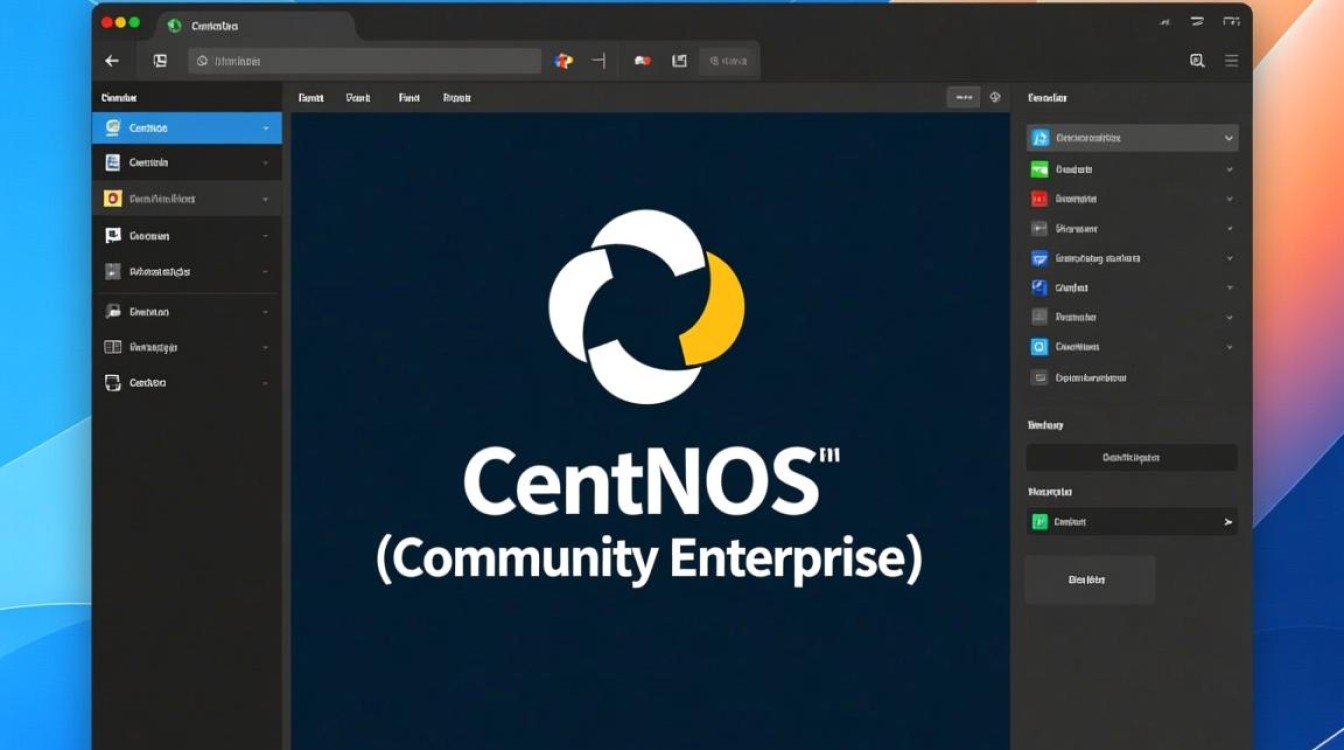Click the CentNOS logo on the canvas
This screenshot has height=750, width=1344.
pos(646,306)
